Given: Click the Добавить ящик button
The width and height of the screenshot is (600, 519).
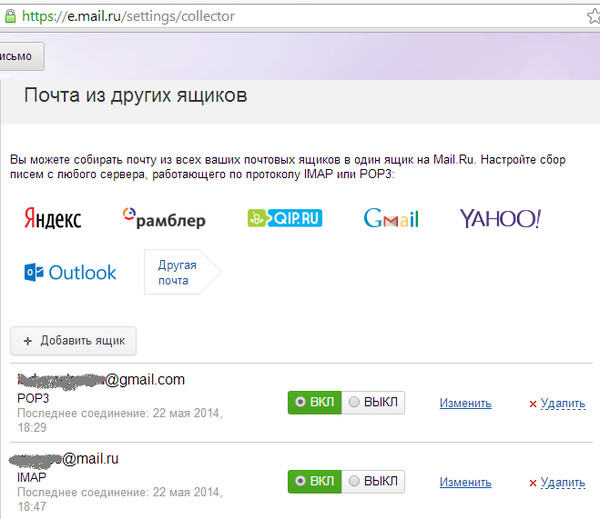Looking at the screenshot, I should tap(73, 341).
